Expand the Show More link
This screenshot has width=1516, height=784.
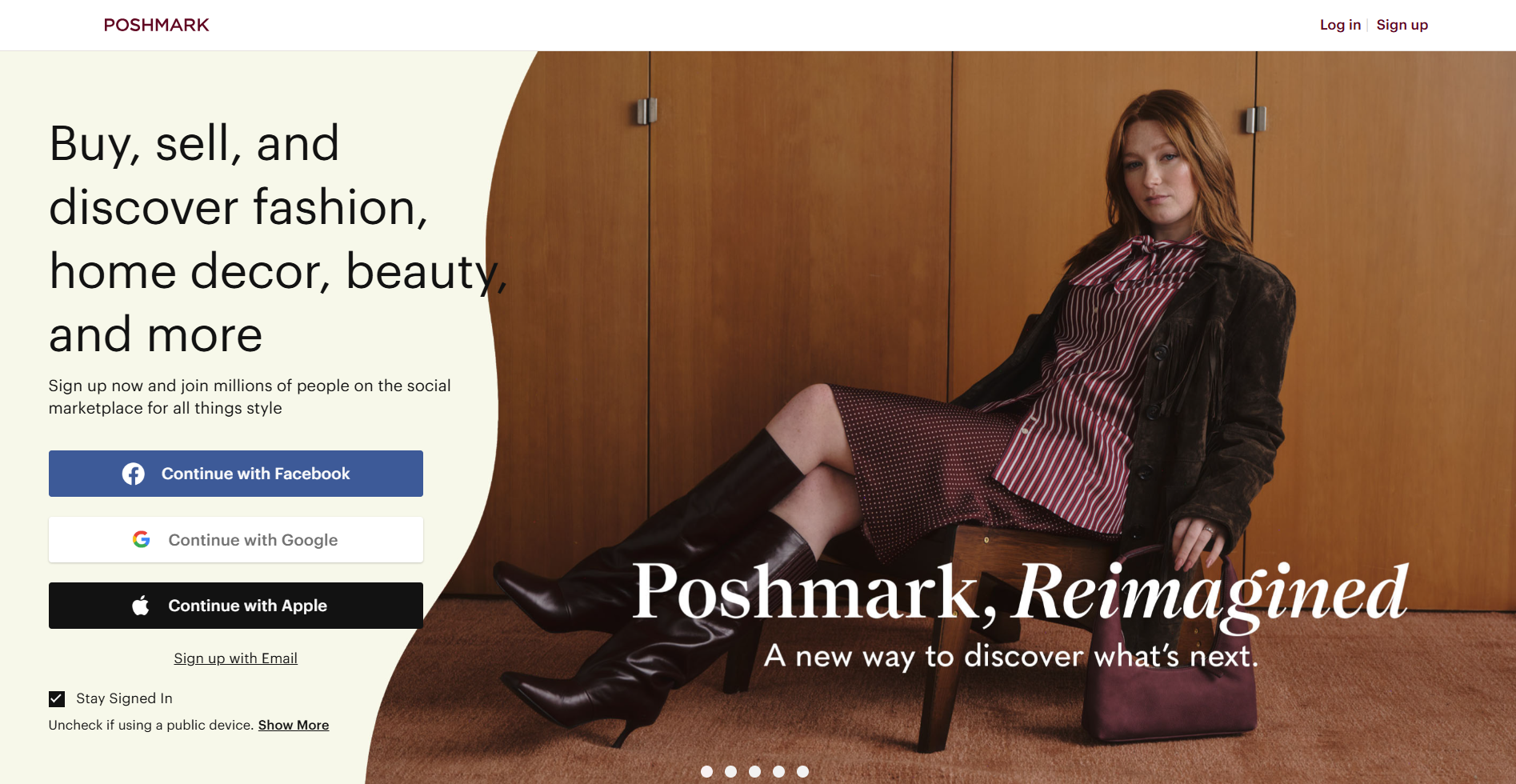click(294, 725)
